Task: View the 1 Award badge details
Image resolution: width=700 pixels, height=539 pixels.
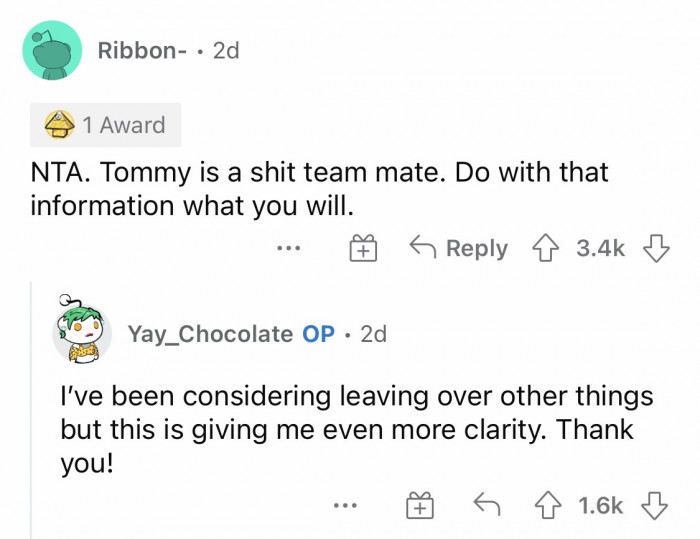Action: pyautogui.click(x=105, y=125)
